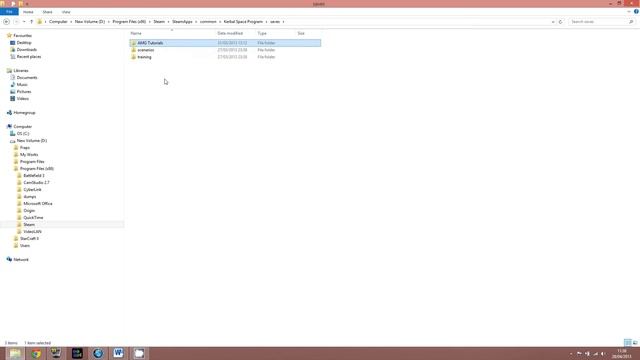Select Origin folder in navigation tree
This screenshot has width=640, height=360.
(29, 211)
